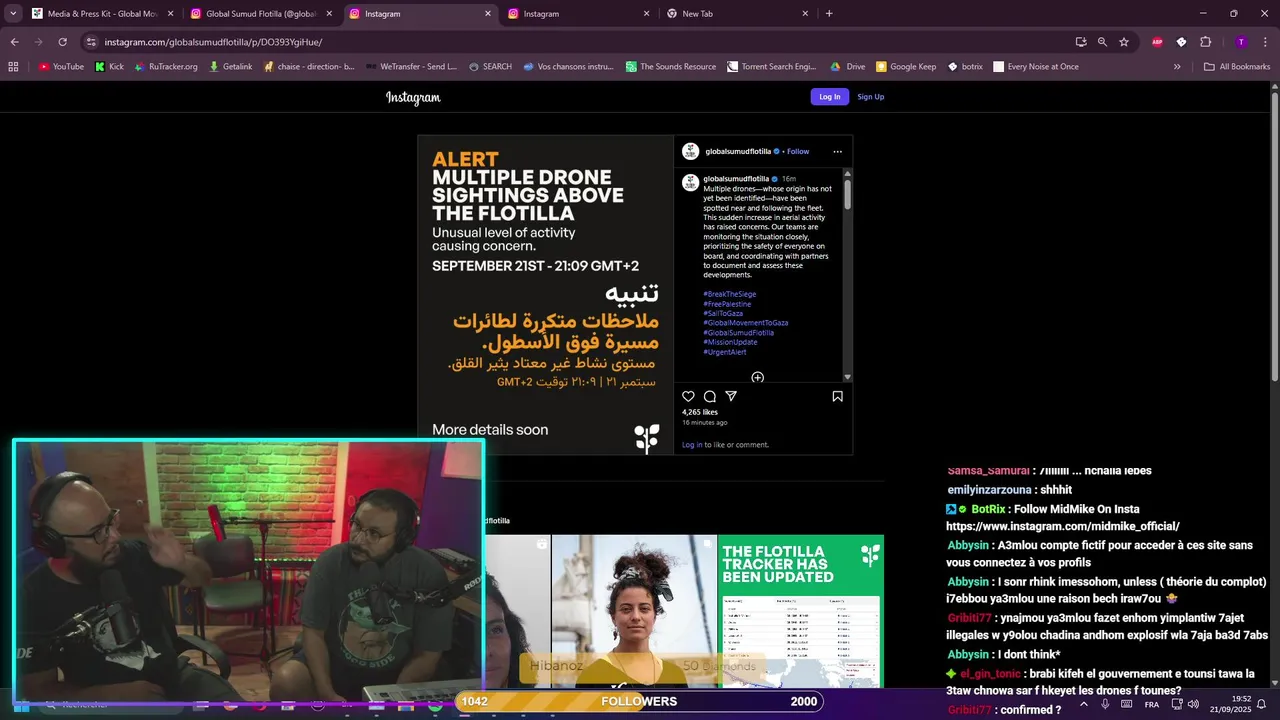Image resolution: width=1280 pixels, height=720 pixels.
Task: Click the caption scrollbar's down arrow
Action: click(847, 377)
